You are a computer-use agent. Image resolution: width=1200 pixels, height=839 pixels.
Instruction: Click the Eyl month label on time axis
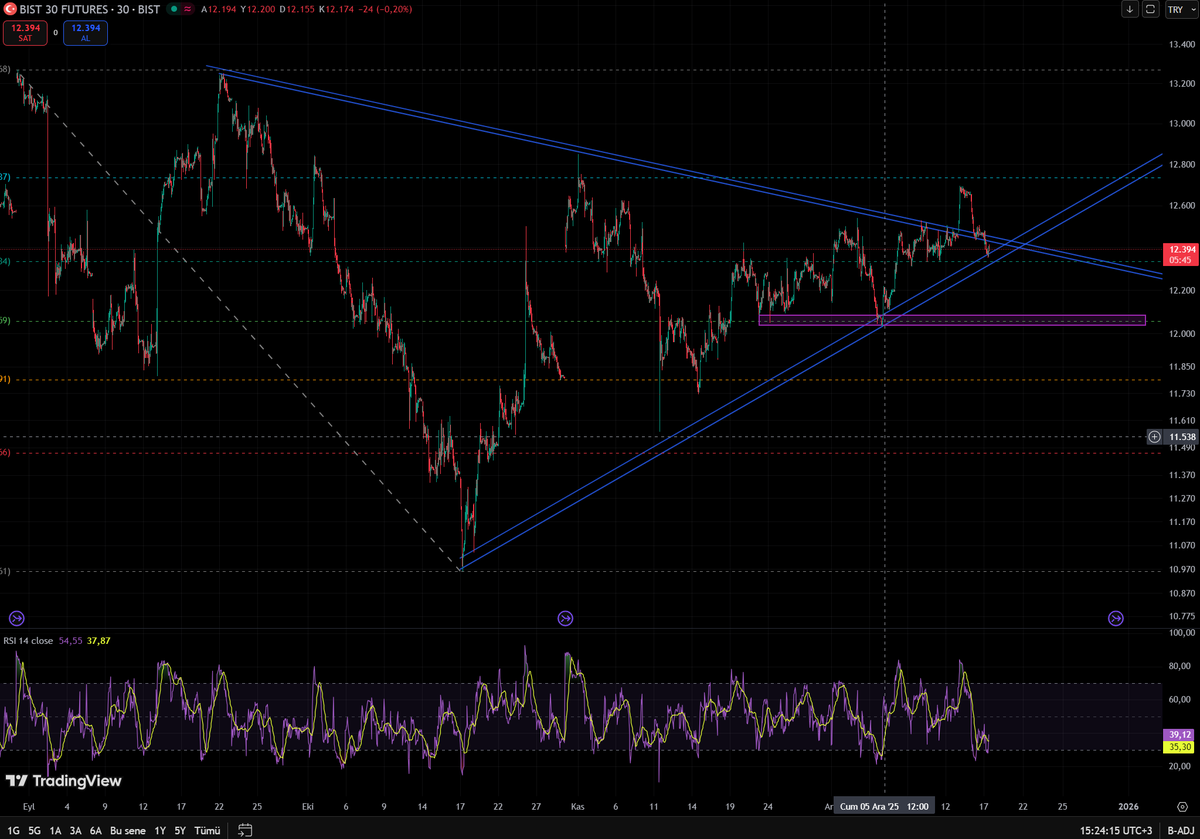28,806
